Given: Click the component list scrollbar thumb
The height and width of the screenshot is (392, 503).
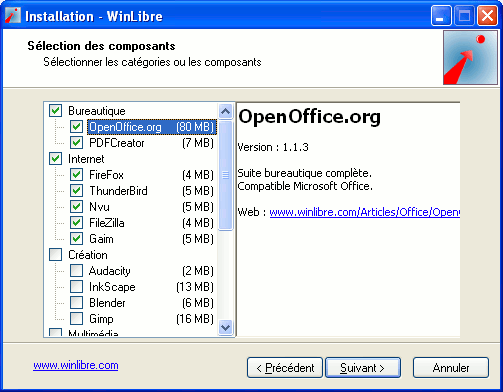Looking at the screenshot, I should [x=226, y=175].
